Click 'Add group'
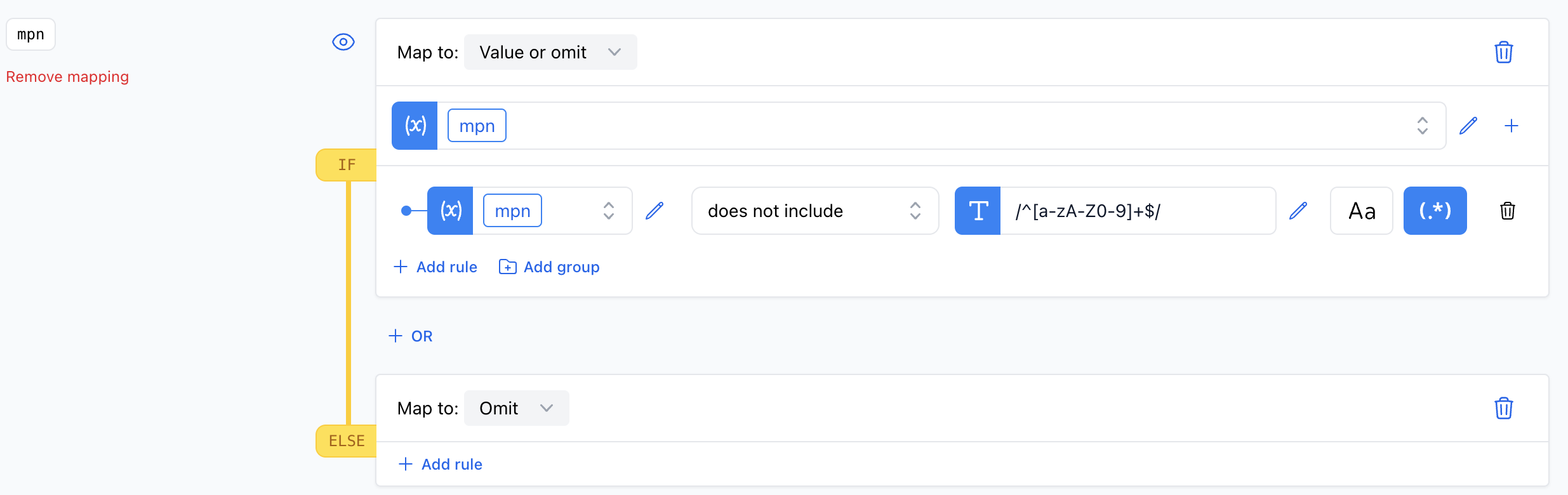Image resolution: width=1568 pixels, height=495 pixels. pos(549,267)
